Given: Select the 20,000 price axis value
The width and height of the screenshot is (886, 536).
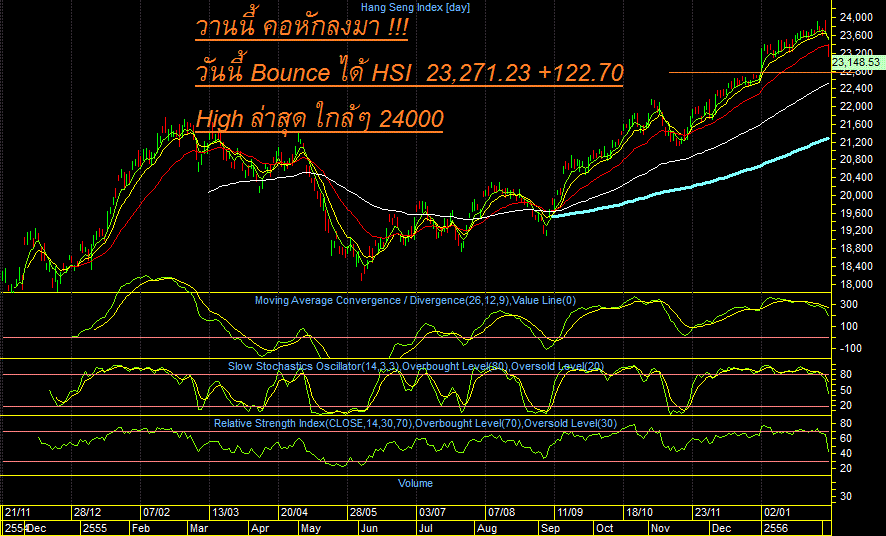Looking at the screenshot, I should (856, 195).
